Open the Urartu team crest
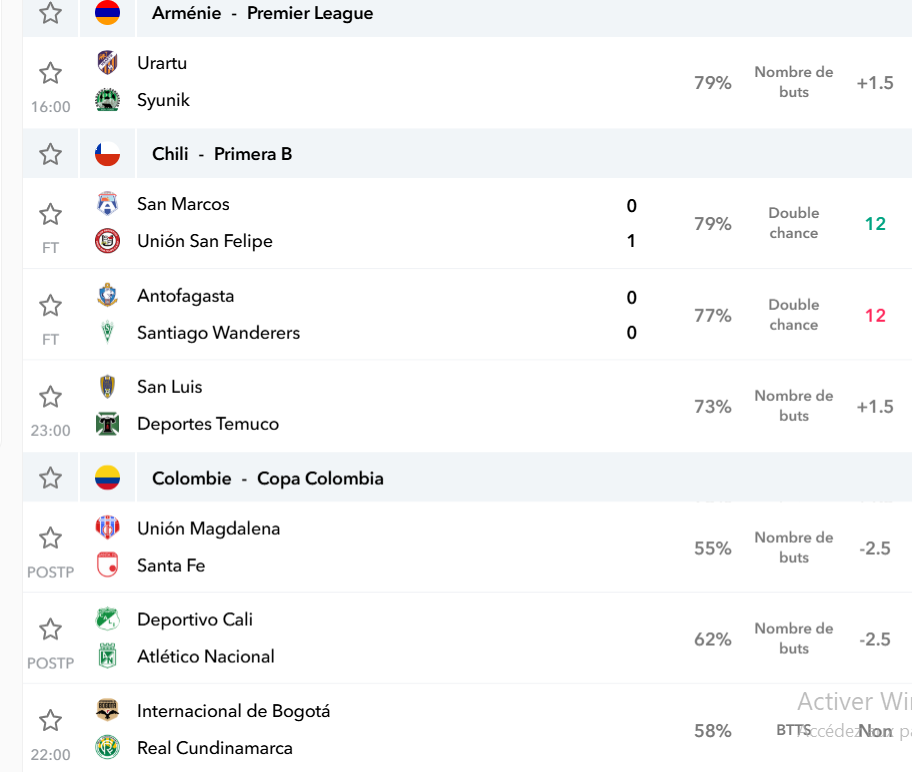The width and height of the screenshot is (912, 772). pyautogui.click(x=108, y=62)
